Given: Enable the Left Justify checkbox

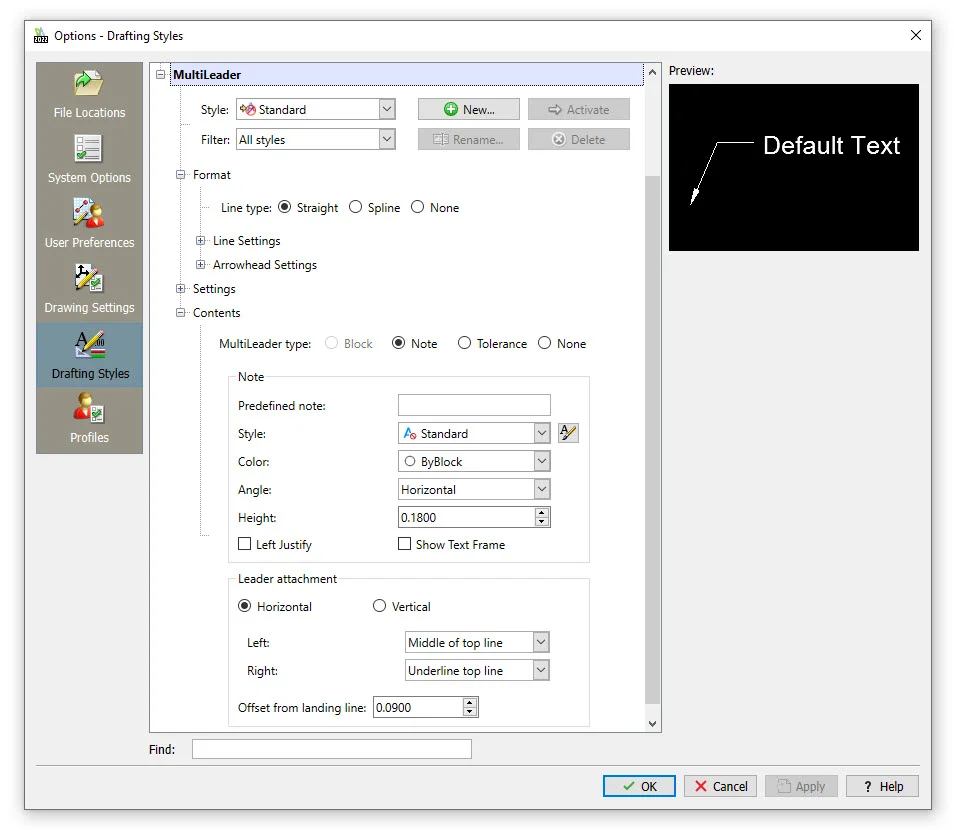Looking at the screenshot, I should pyautogui.click(x=245, y=545).
